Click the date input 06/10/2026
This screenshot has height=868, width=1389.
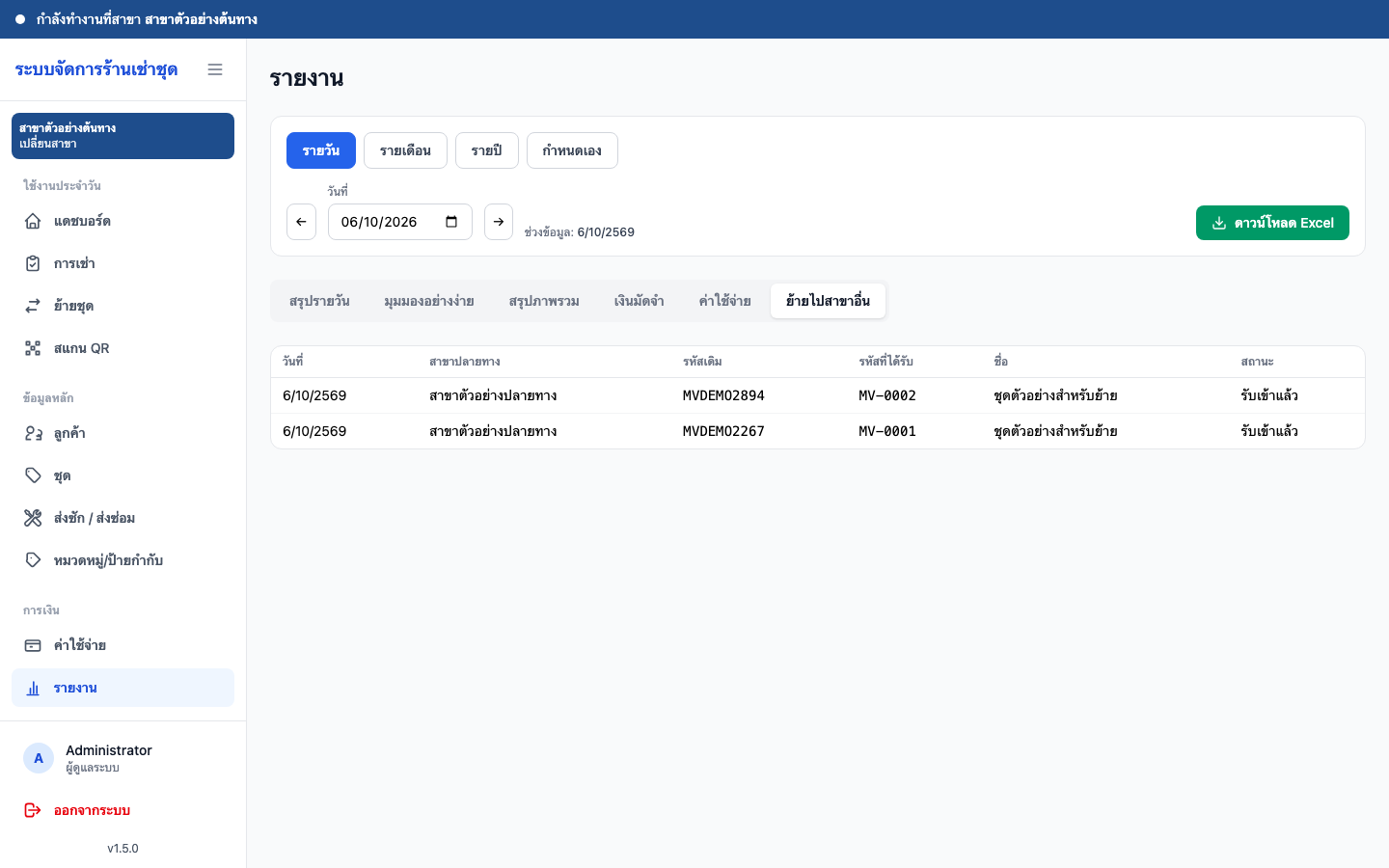coord(400,222)
